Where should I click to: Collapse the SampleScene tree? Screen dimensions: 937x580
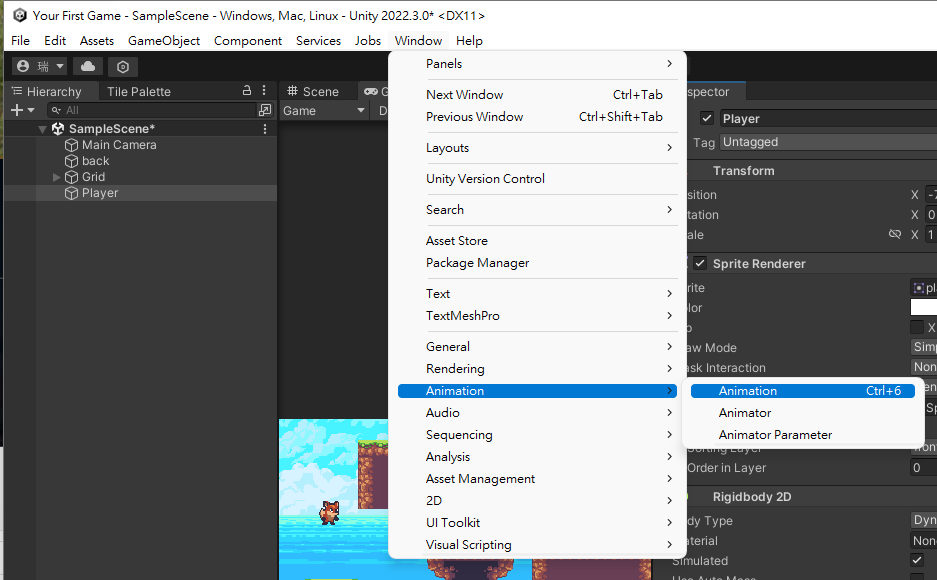(42, 129)
